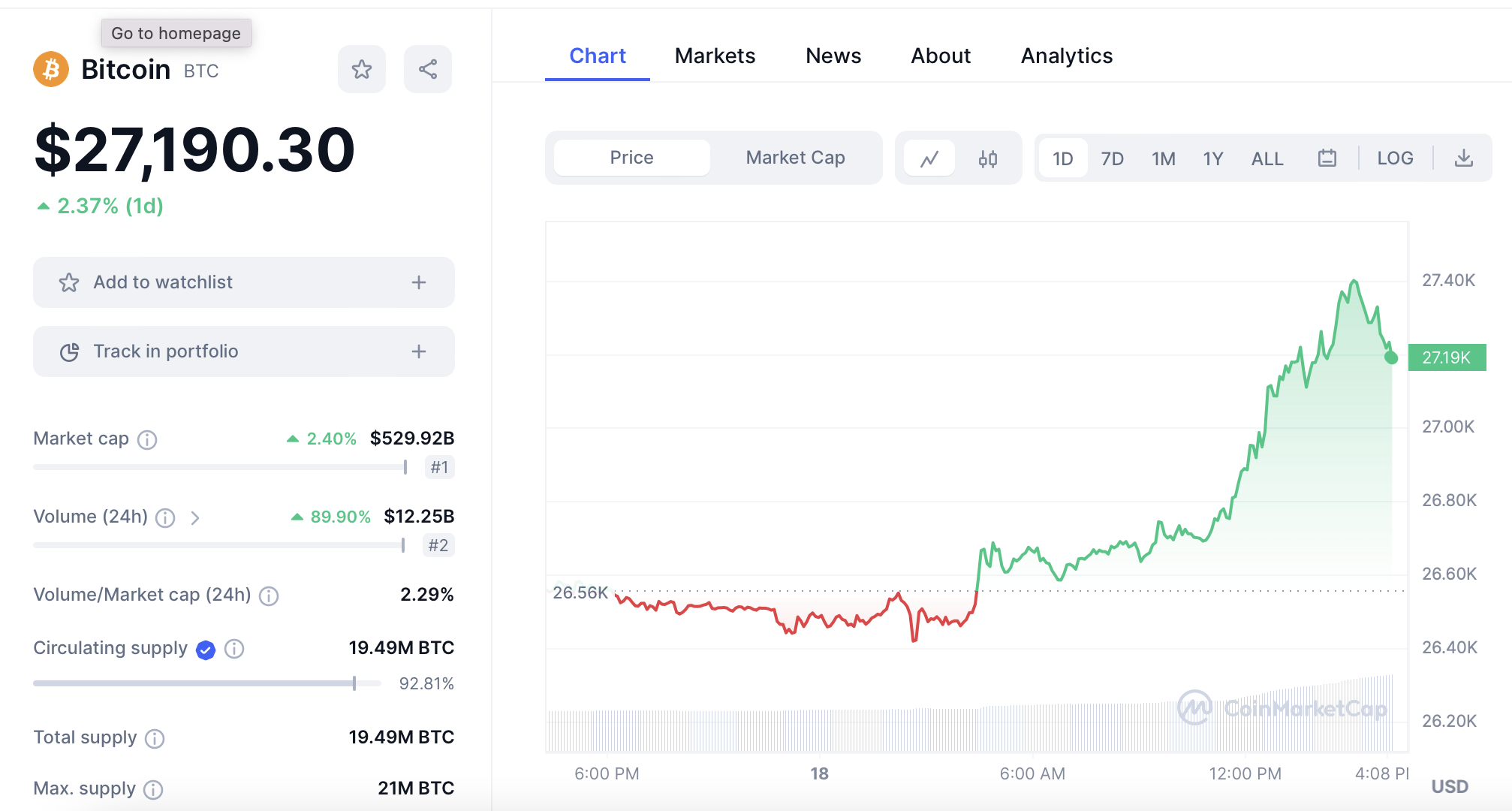Select the line chart view icon
Image resolution: width=1512 pixels, height=811 pixels.
929,158
